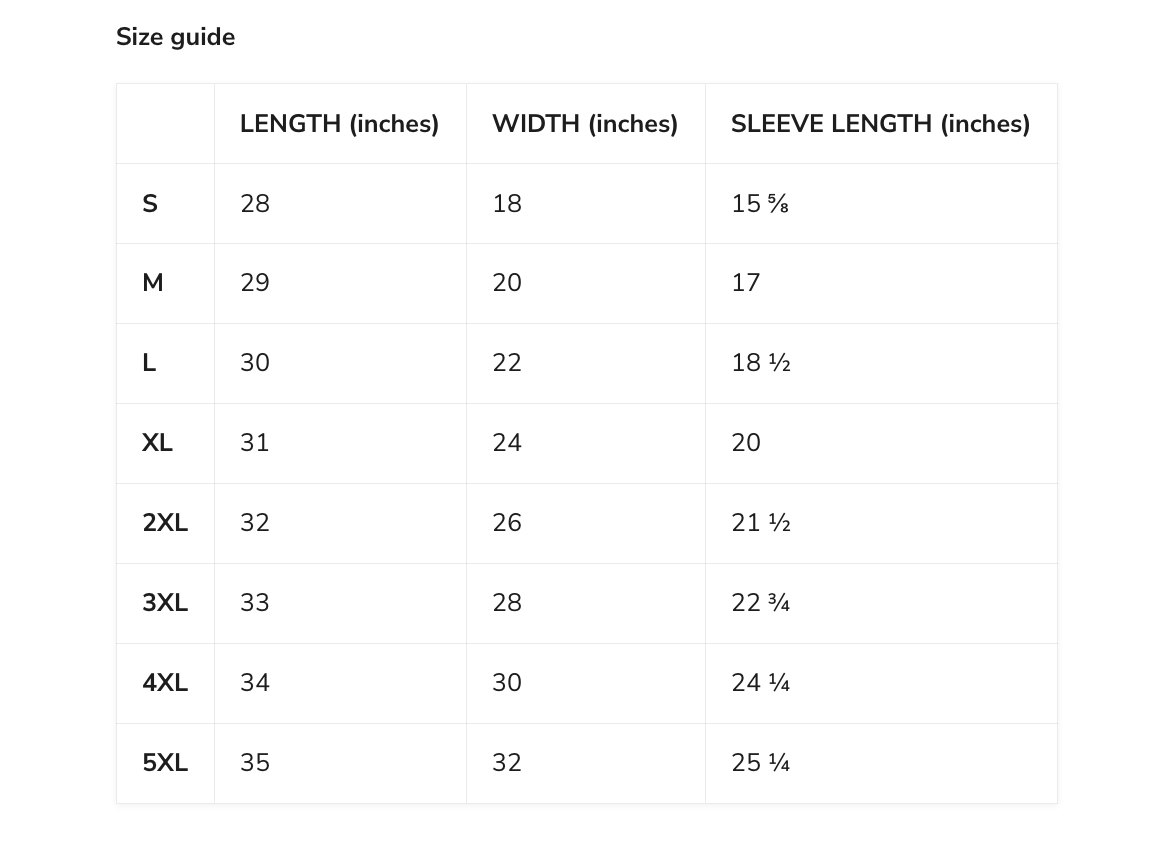Viewport: 1170px width, 850px height.
Task: Select the width value 22 for L
Action: (x=507, y=363)
